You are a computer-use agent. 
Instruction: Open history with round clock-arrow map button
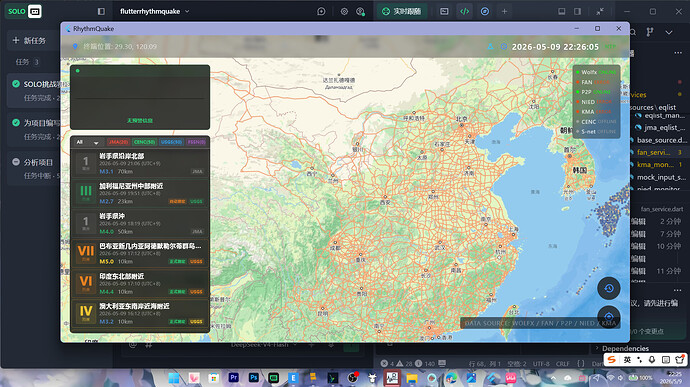pyautogui.click(x=609, y=288)
